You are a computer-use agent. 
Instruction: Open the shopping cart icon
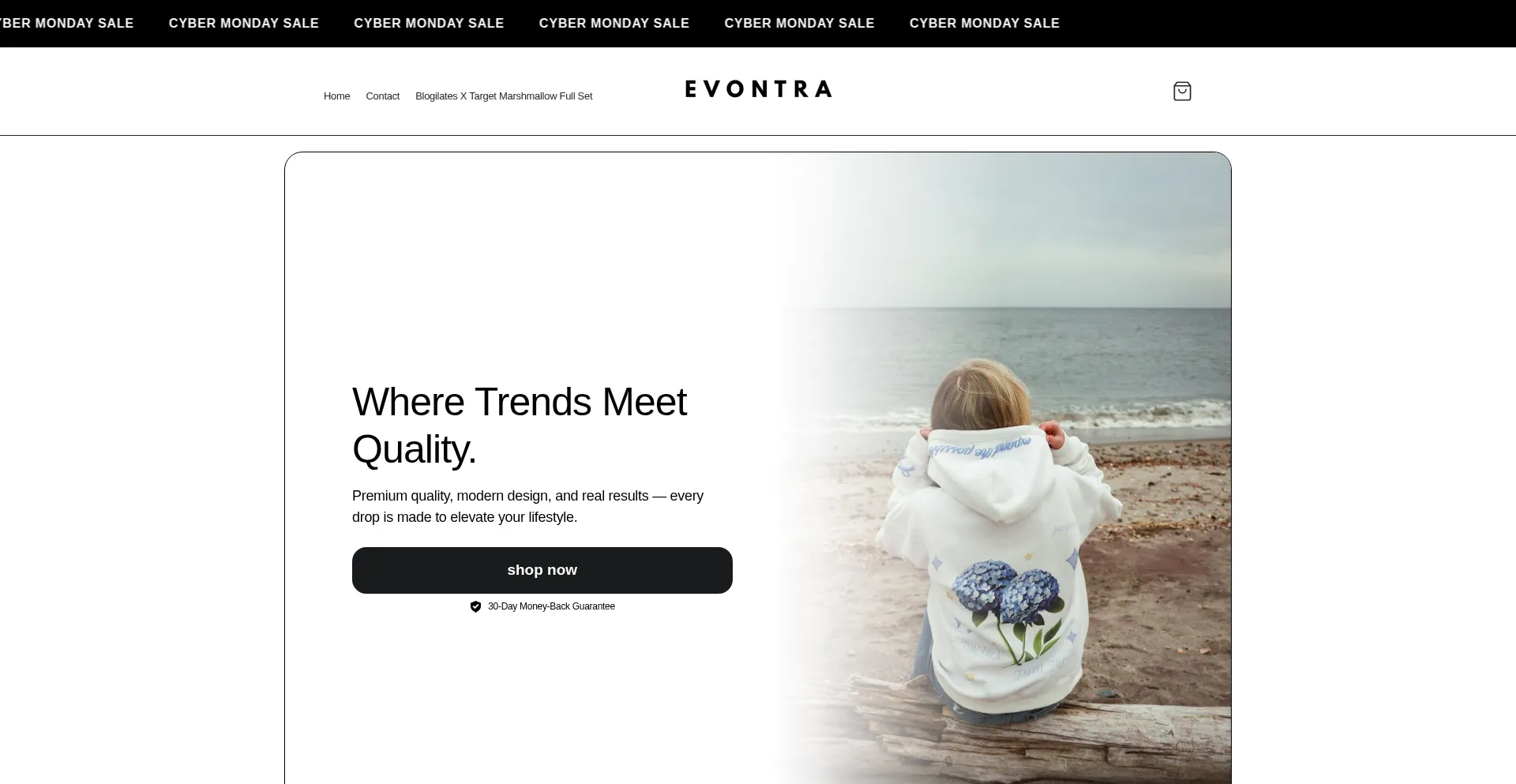[1182, 92]
